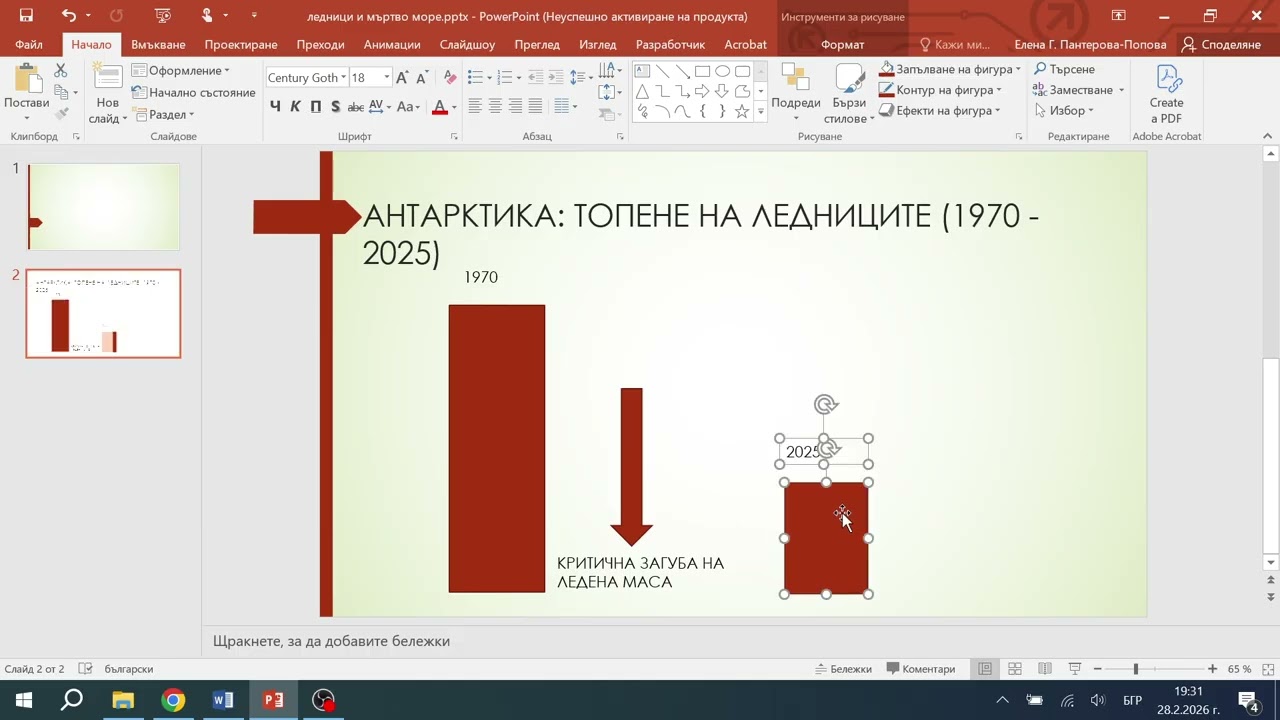
Task: Decrease font size with smaller A icon
Action: [x=422, y=78]
